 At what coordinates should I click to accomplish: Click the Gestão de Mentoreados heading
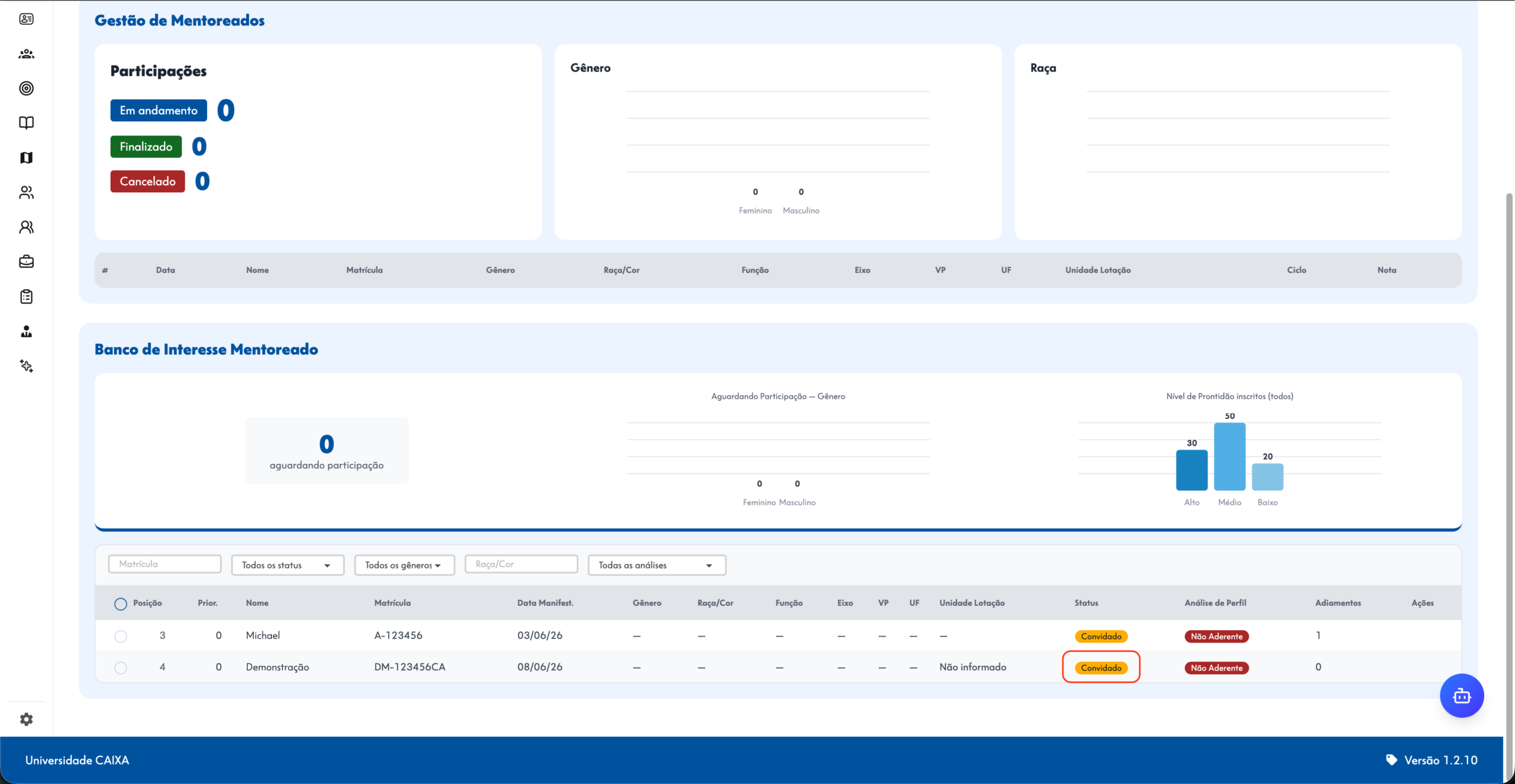pyautogui.click(x=179, y=20)
